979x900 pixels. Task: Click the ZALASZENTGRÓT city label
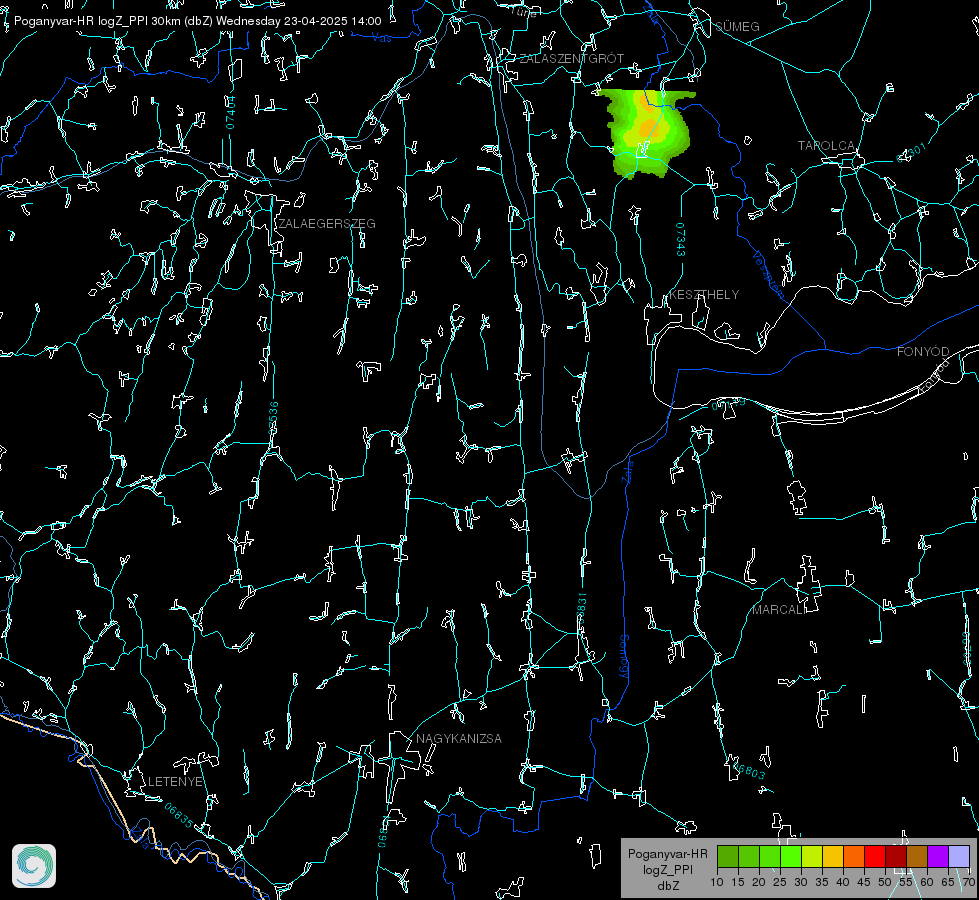tap(572, 59)
